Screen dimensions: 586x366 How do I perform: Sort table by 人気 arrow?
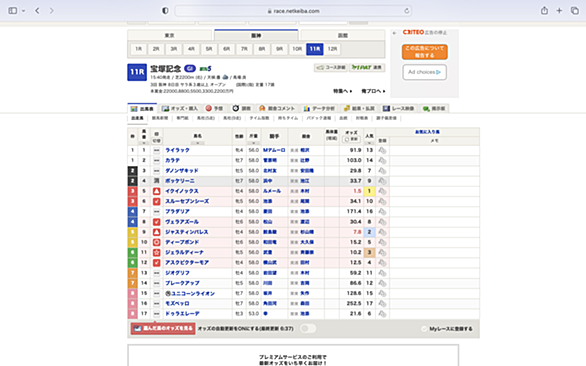pos(369,143)
